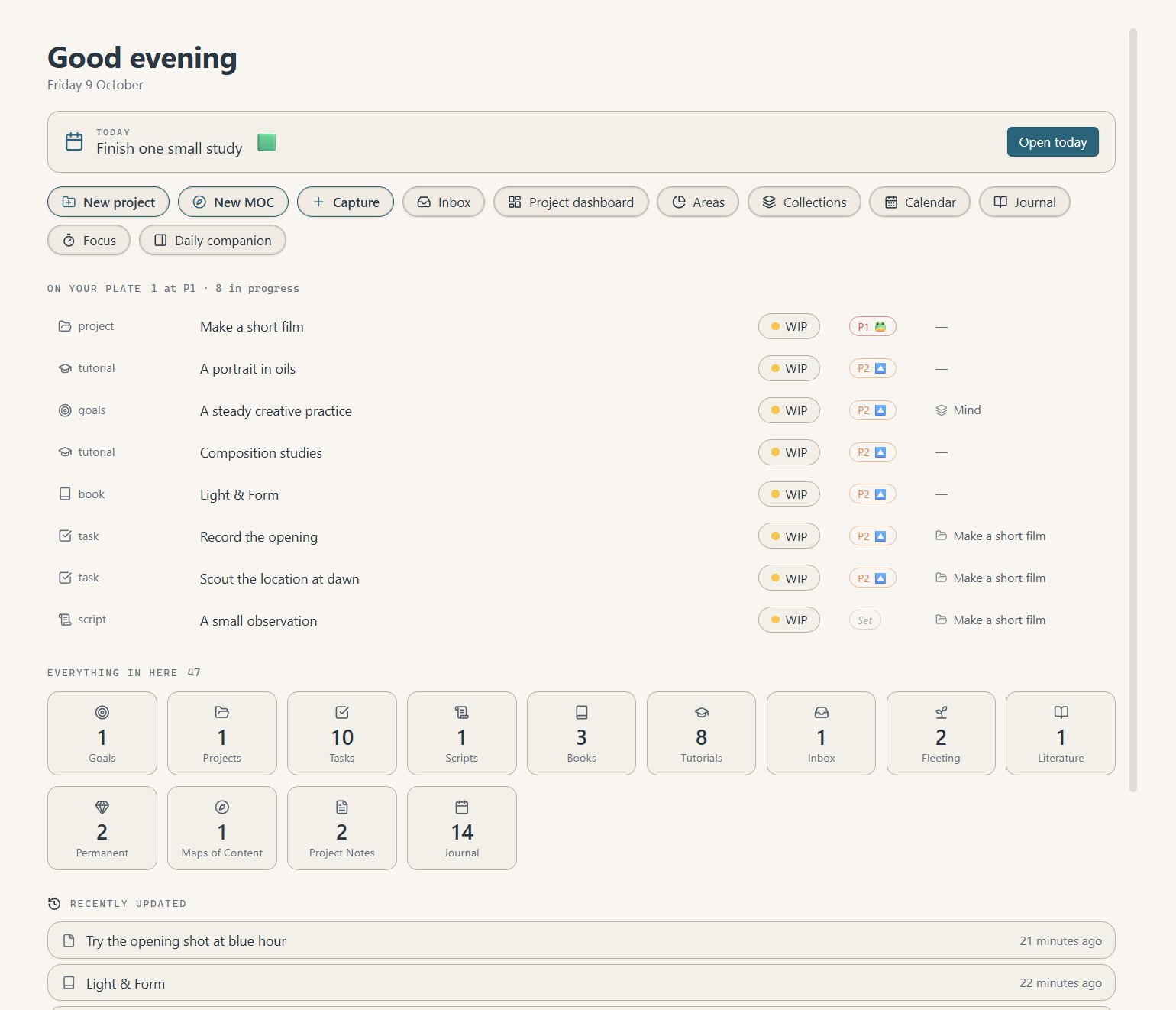Click the Inbox card tray icon

pyautogui.click(x=822, y=712)
